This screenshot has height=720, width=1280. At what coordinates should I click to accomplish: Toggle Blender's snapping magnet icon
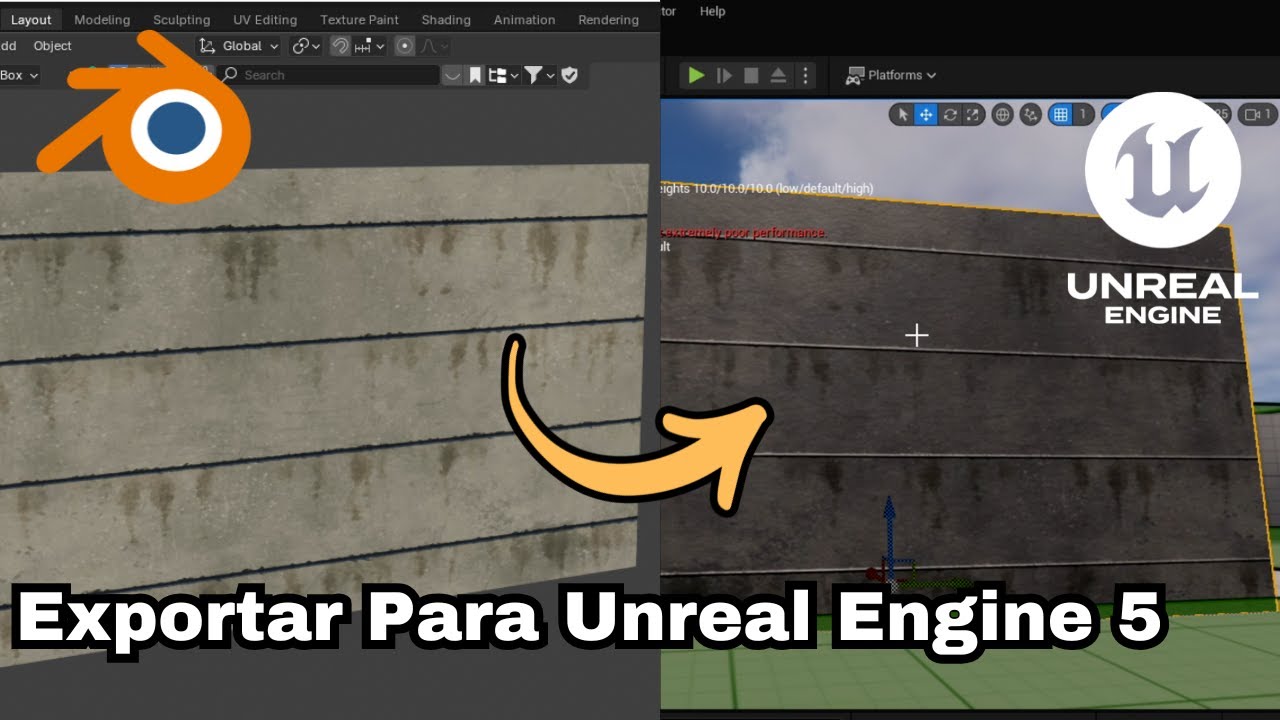pyautogui.click(x=340, y=46)
